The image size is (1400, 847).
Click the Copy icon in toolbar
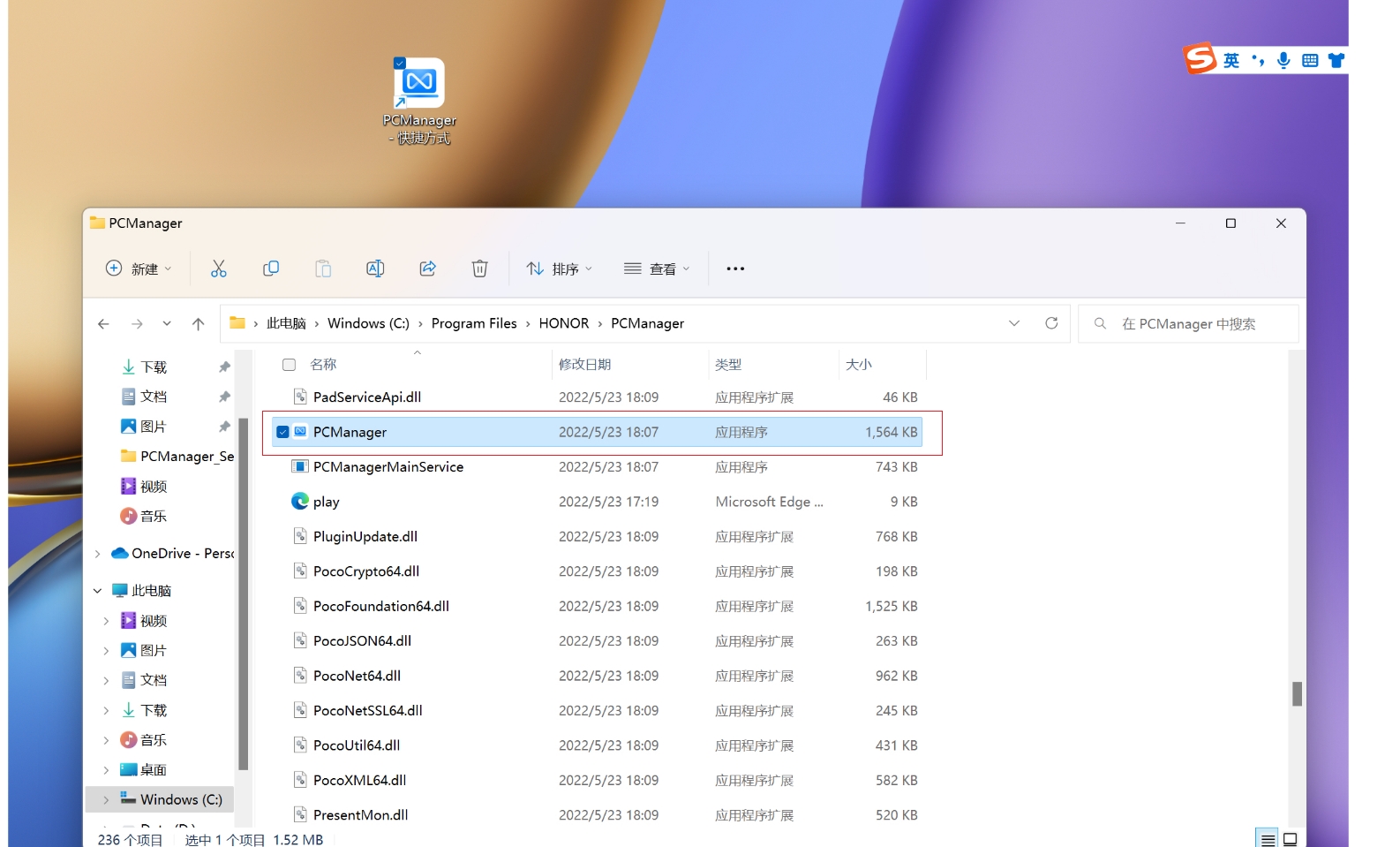271,268
